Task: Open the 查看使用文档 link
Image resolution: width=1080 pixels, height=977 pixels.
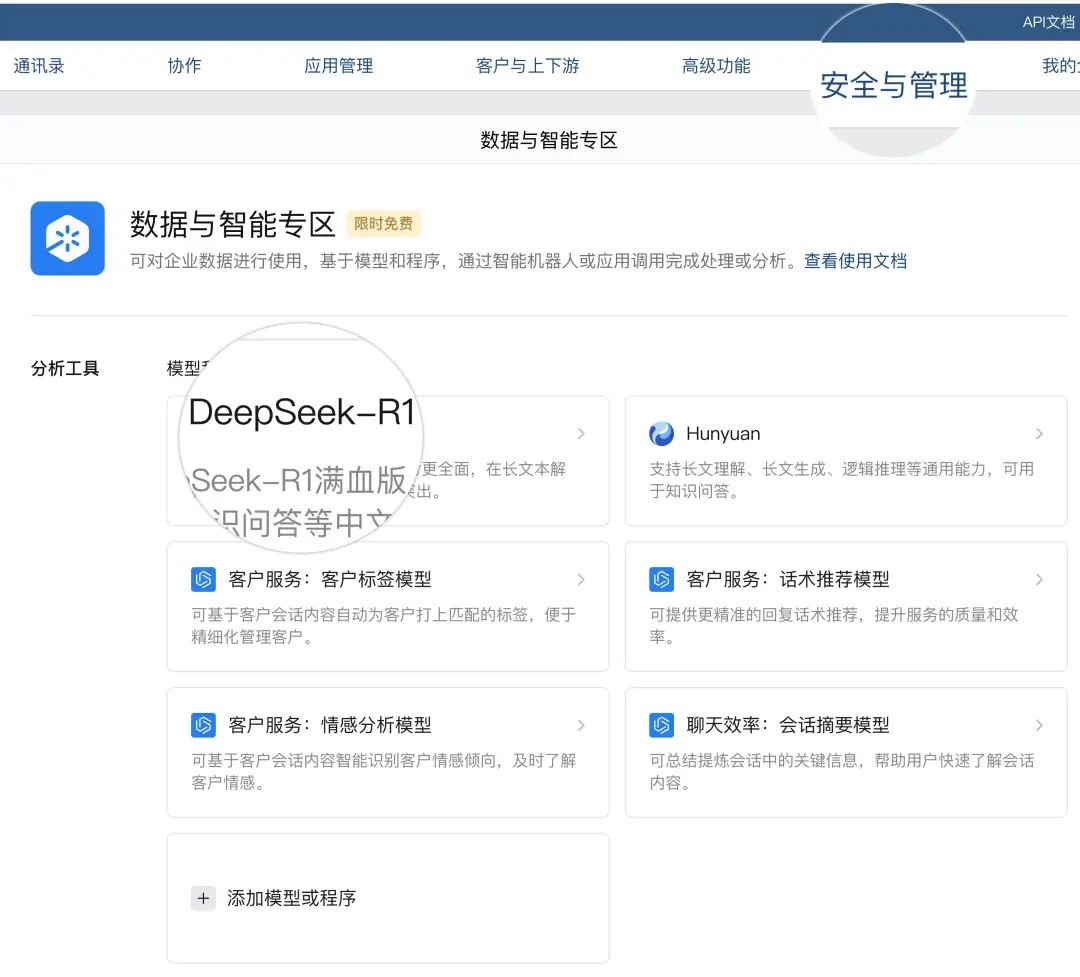Action: [x=855, y=261]
